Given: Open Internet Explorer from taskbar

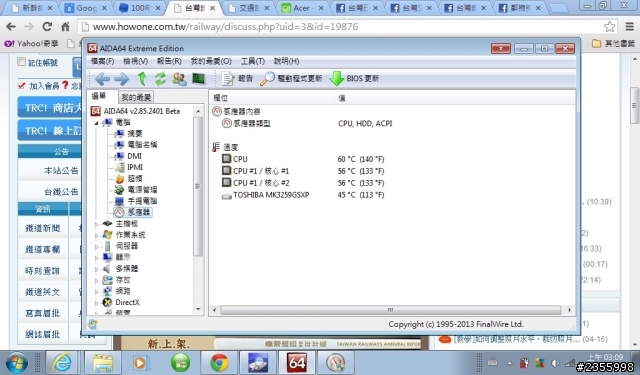Looking at the screenshot, I should click(x=62, y=362).
